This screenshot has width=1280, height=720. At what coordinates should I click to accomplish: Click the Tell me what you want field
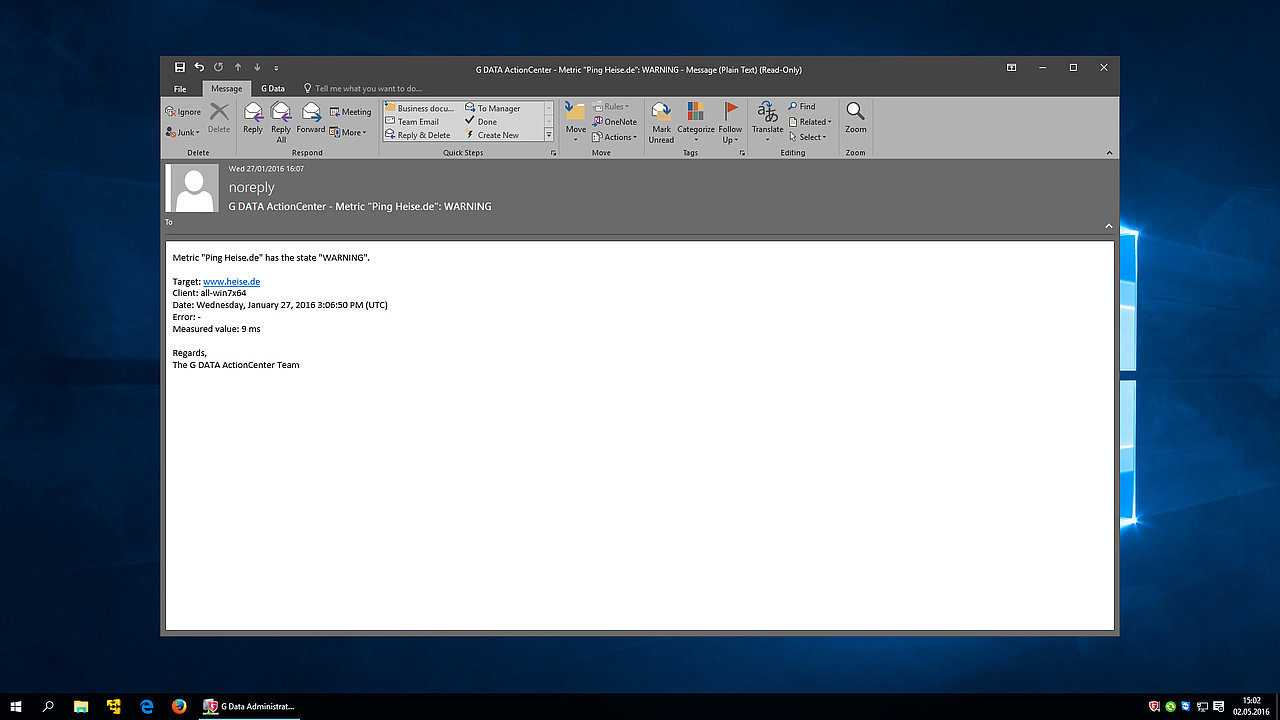(x=368, y=89)
